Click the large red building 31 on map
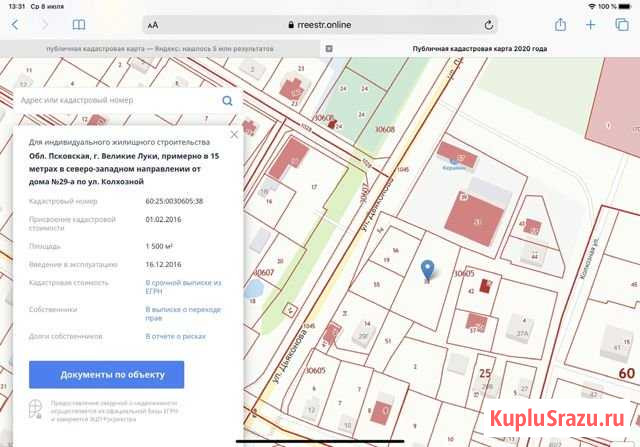640x447 pixels. [475, 221]
